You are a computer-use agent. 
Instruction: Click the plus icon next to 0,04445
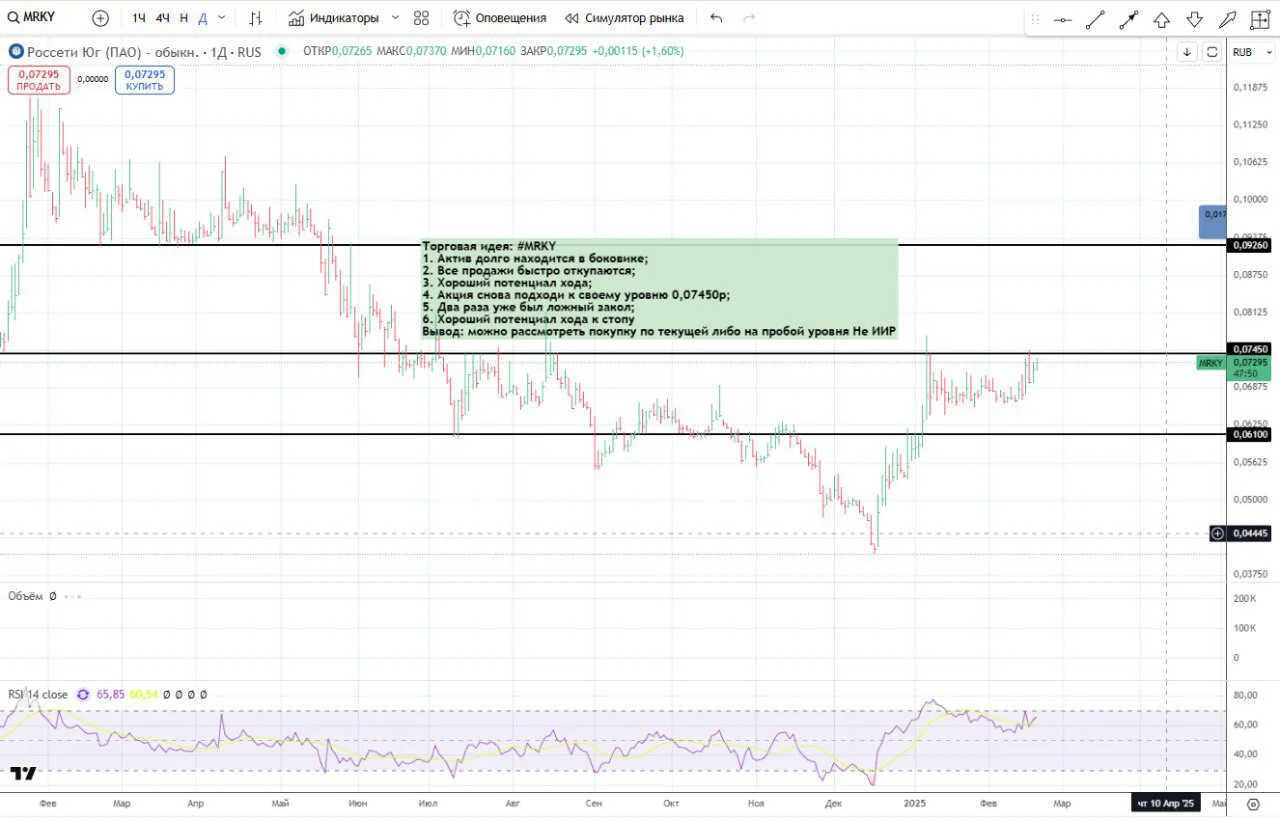(x=1217, y=534)
